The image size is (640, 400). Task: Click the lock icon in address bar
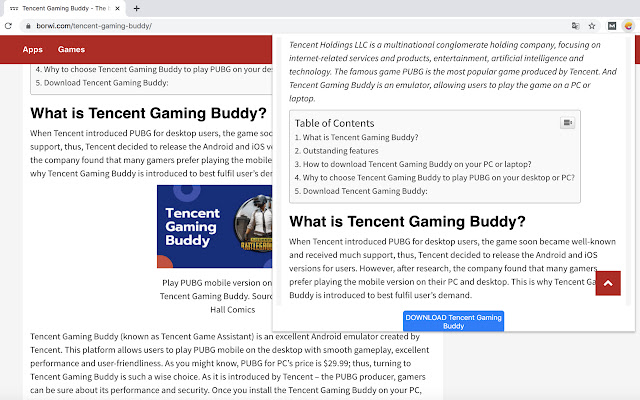[x=28, y=26]
